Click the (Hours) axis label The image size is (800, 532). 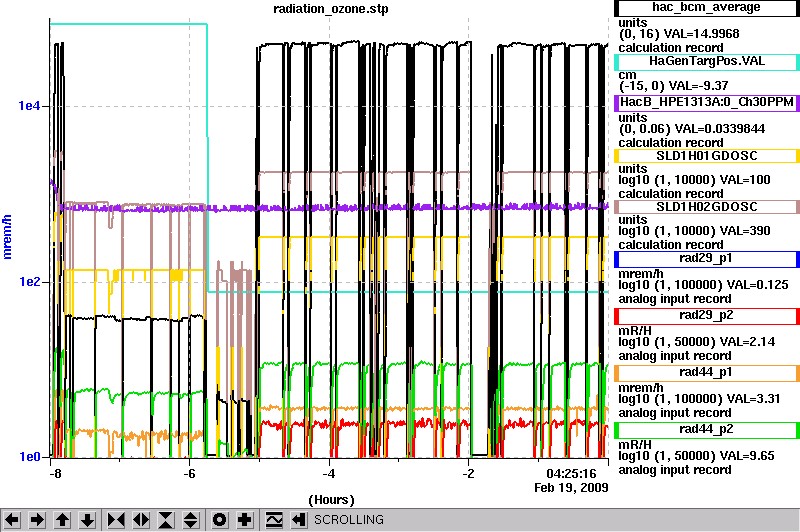point(331,500)
